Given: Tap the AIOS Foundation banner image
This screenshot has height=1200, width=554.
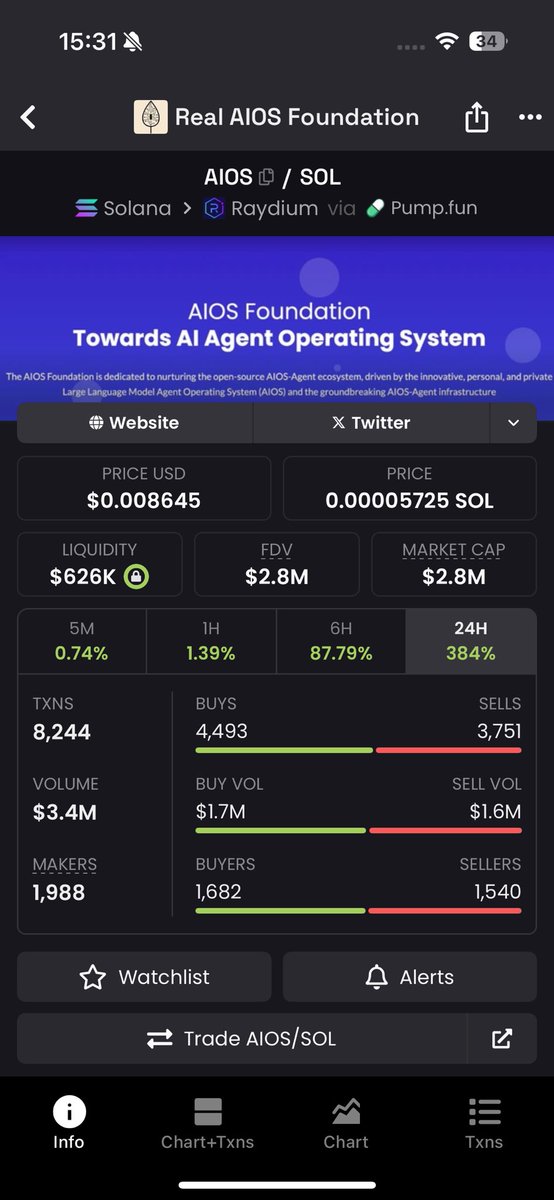Looking at the screenshot, I should click(x=277, y=318).
